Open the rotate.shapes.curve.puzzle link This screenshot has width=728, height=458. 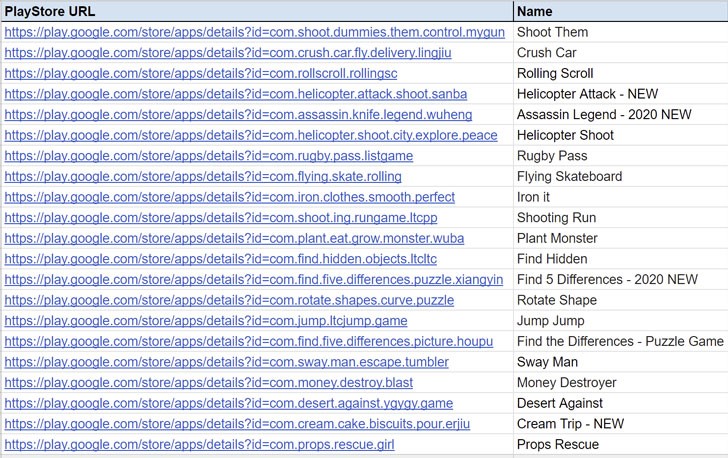coord(229,300)
